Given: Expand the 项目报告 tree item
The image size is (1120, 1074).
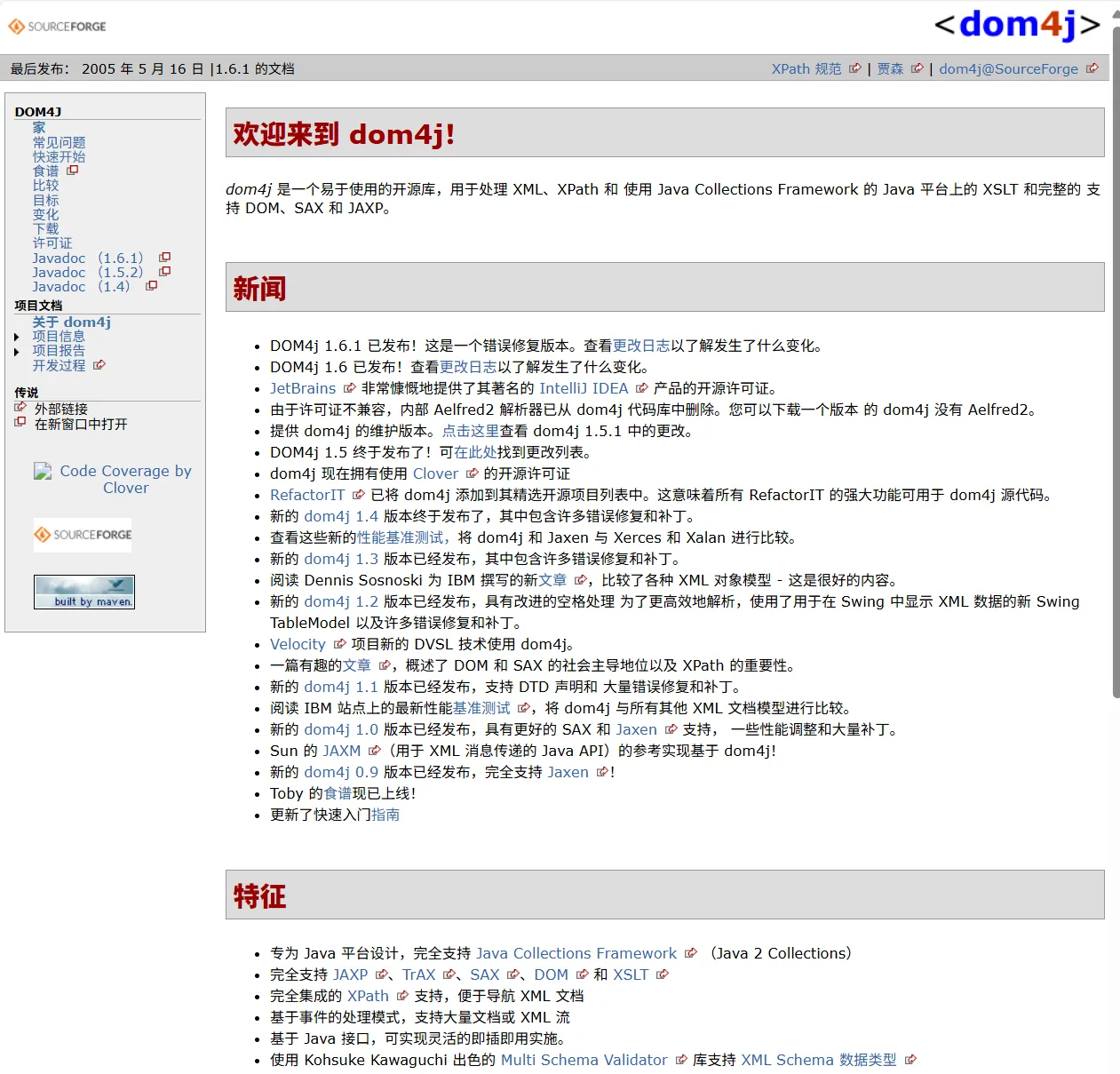Looking at the screenshot, I should click(x=18, y=351).
